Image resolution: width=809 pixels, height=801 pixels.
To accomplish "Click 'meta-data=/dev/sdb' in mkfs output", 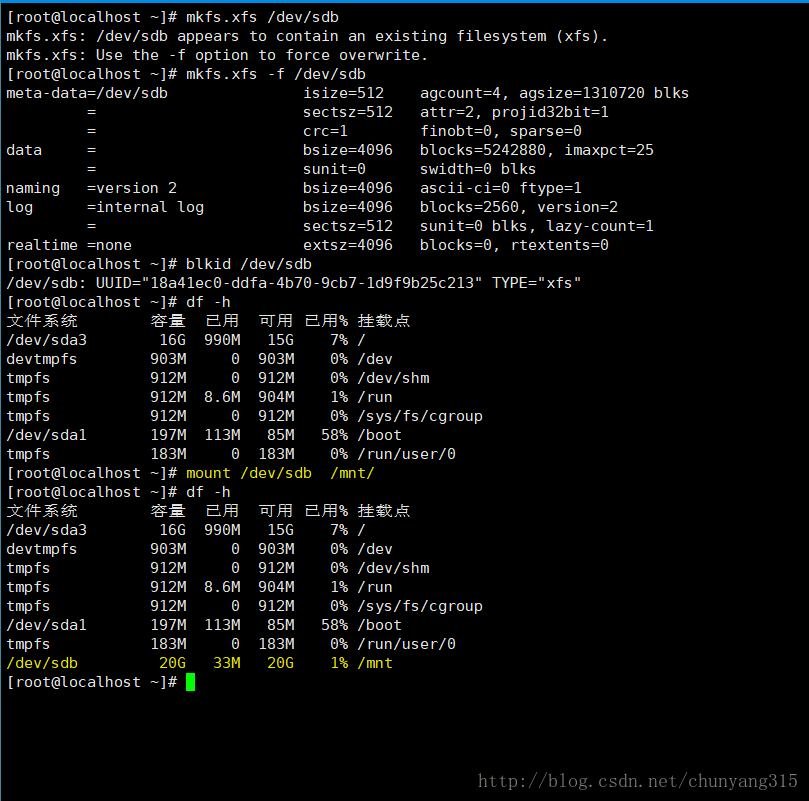I will coord(87,93).
